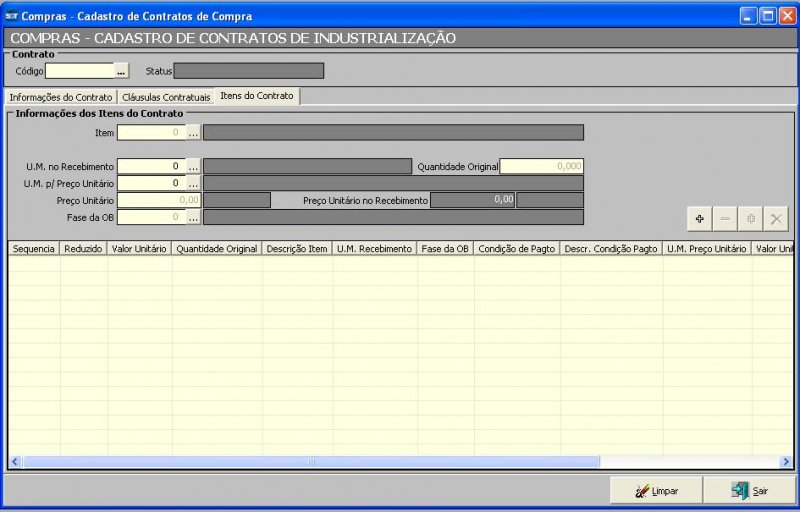
Task: Open U.M. no Recebimento lookup button
Action: click(x=194, y=166)
